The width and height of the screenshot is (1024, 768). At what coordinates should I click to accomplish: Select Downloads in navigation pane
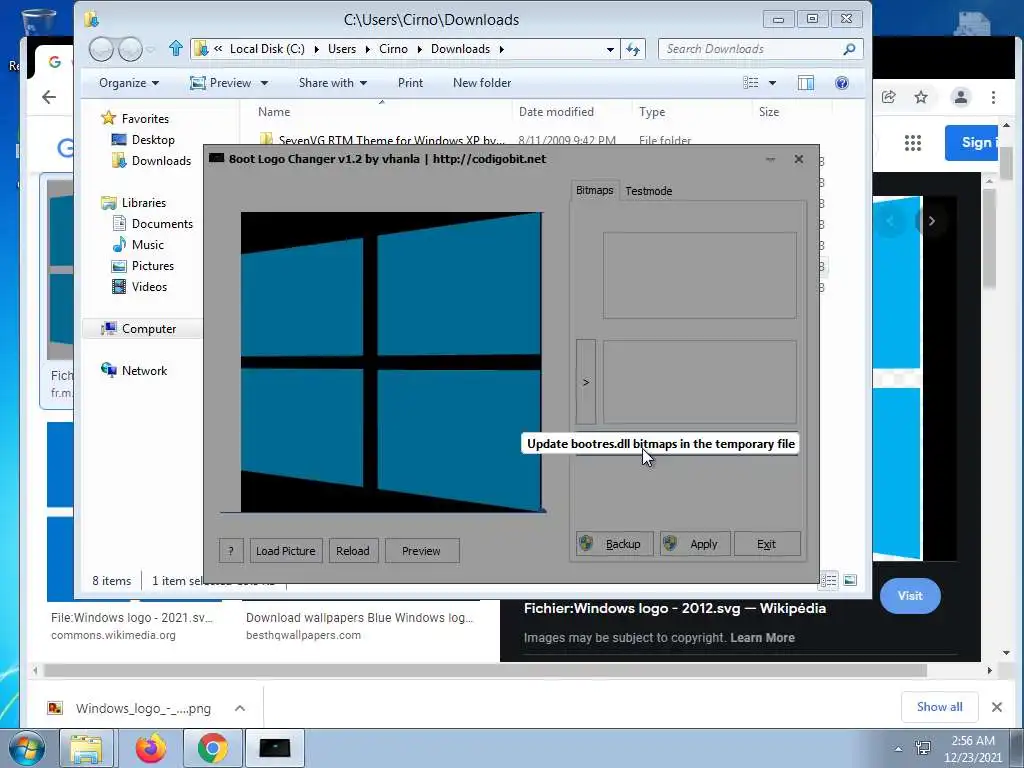pos(161,161)
